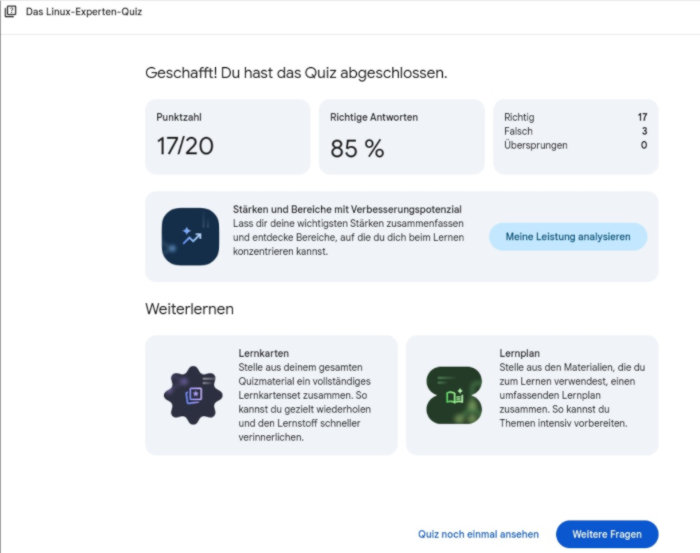Click the Punktzahl label

pos(180,117)
